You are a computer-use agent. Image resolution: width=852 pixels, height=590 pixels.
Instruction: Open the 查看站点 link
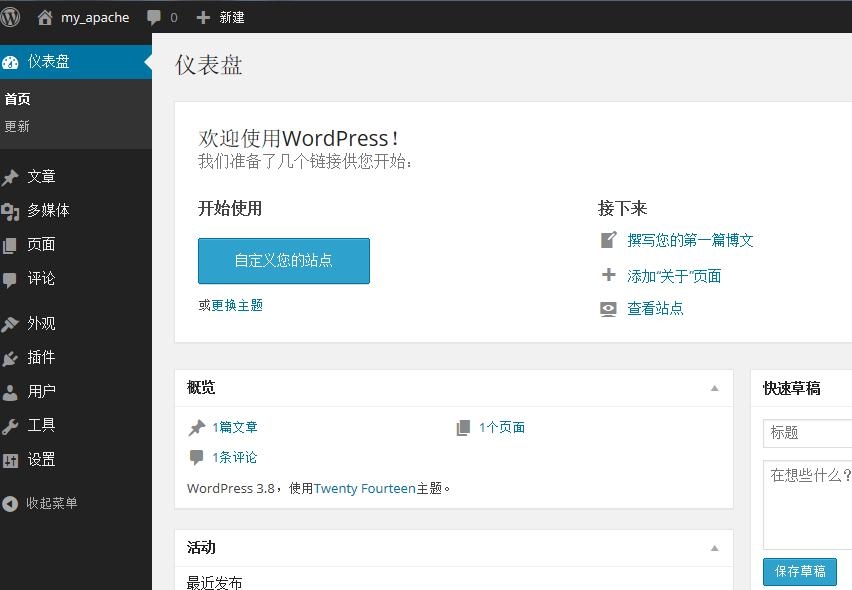pyautogui.click(x=655, y=309)
